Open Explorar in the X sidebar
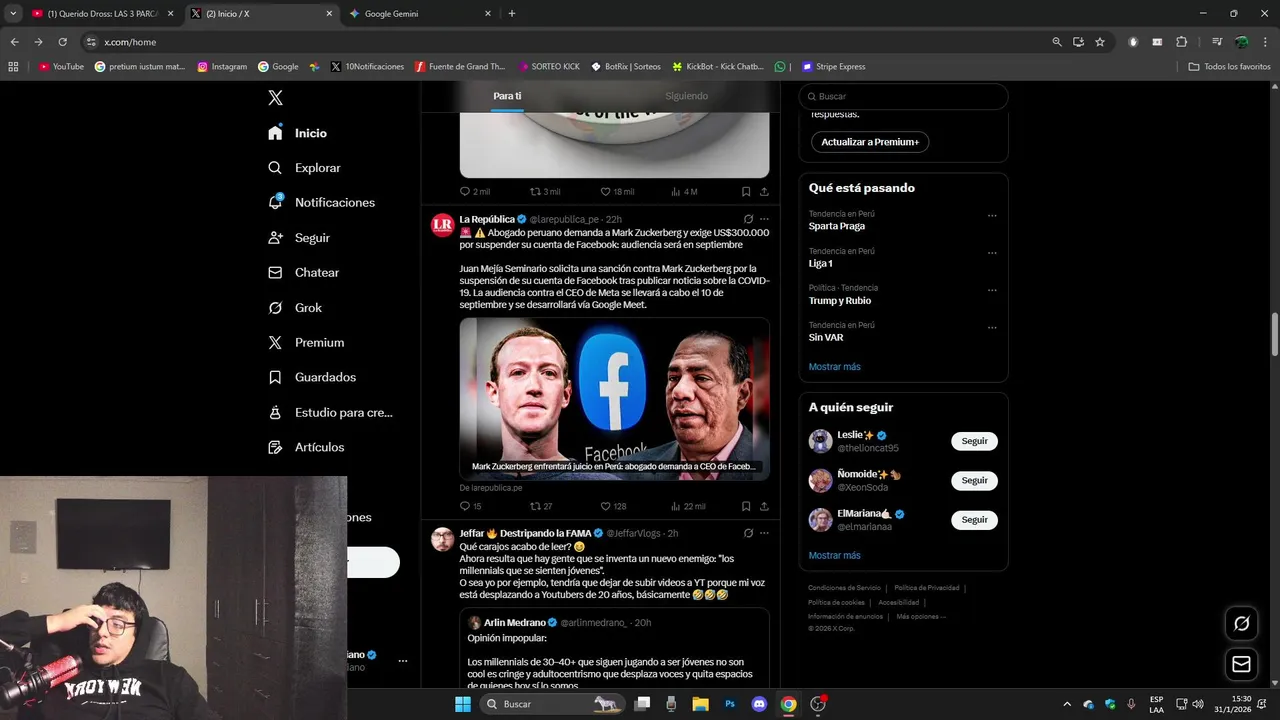 coord(305,168)
